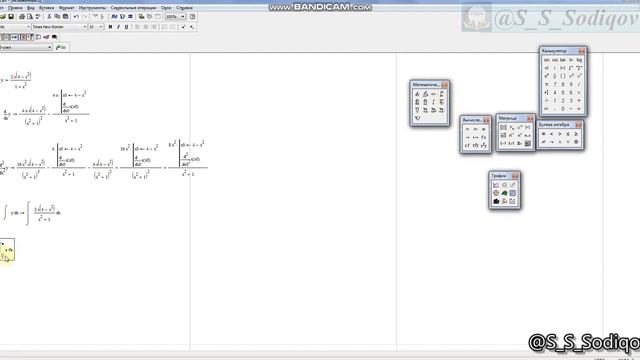Toggle Bold formatting
The width and height of the screenshot is (640, 360).
point(110,27)
